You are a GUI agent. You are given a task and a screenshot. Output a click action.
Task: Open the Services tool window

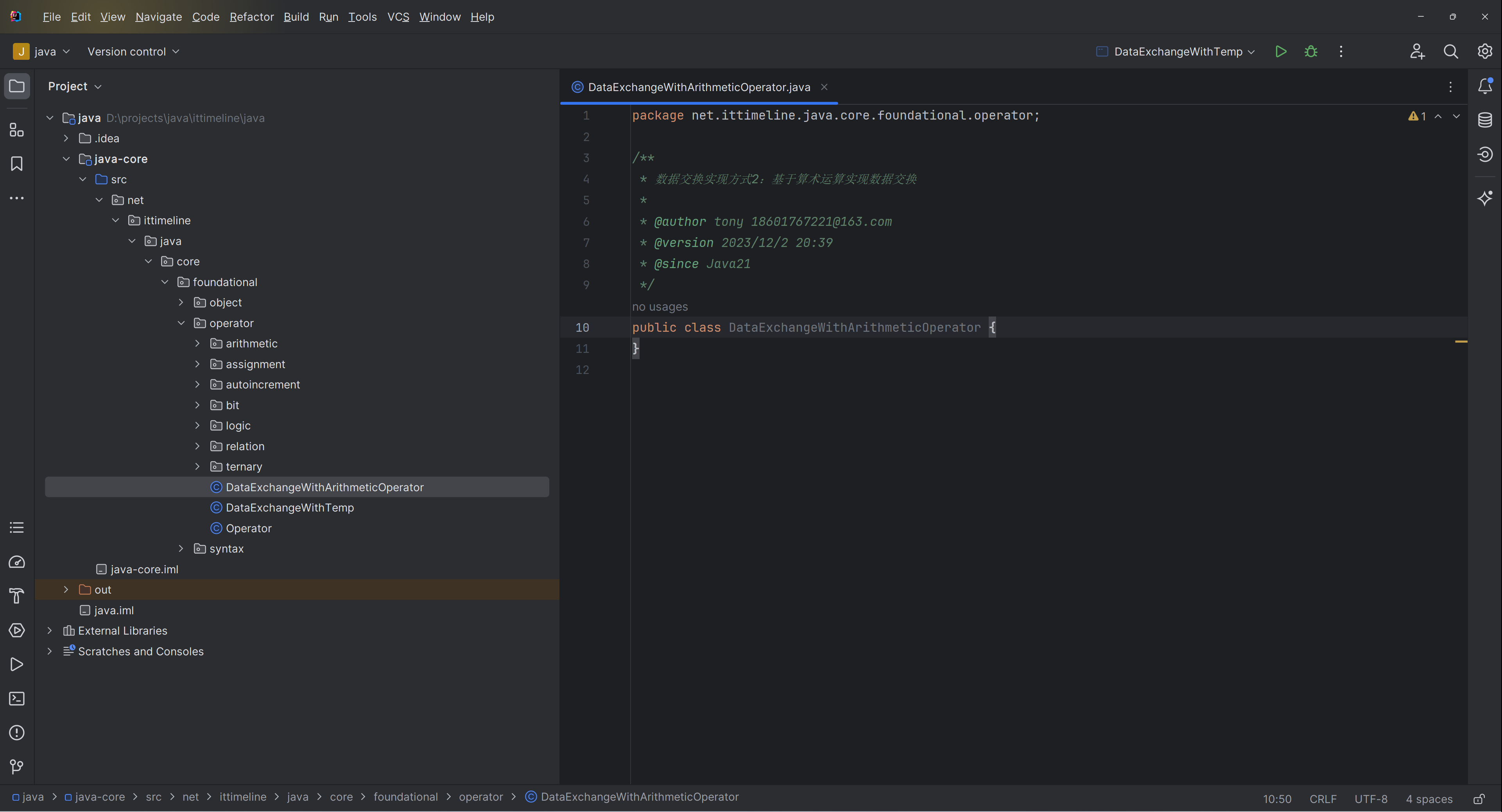17,630
